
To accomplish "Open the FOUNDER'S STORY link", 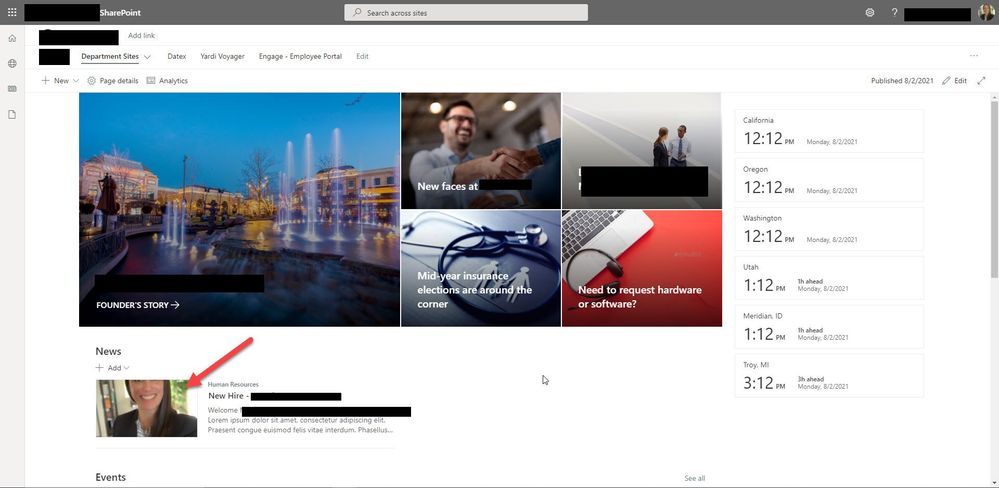I will click(138, 305).
